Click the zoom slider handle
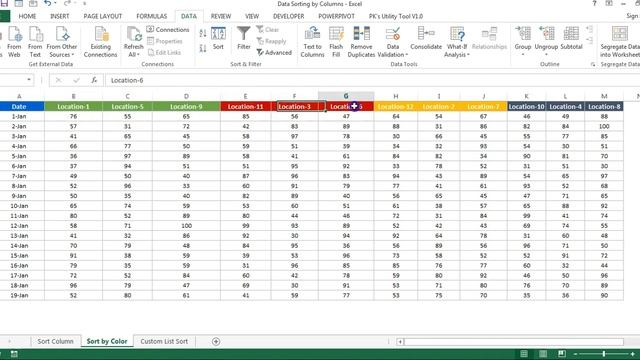The height and width of the screenshot is (360, 640). [604, 354]
